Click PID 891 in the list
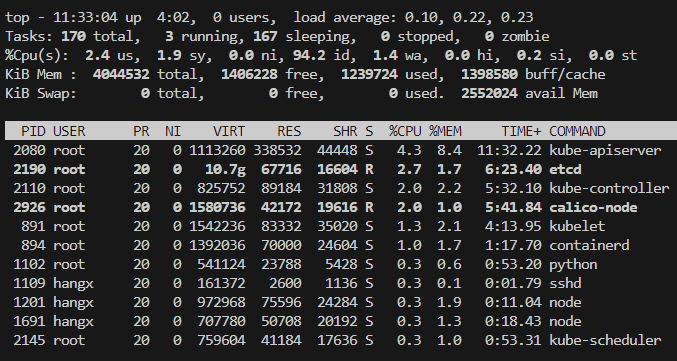677x361 pixels. click(x=33, y=226)
